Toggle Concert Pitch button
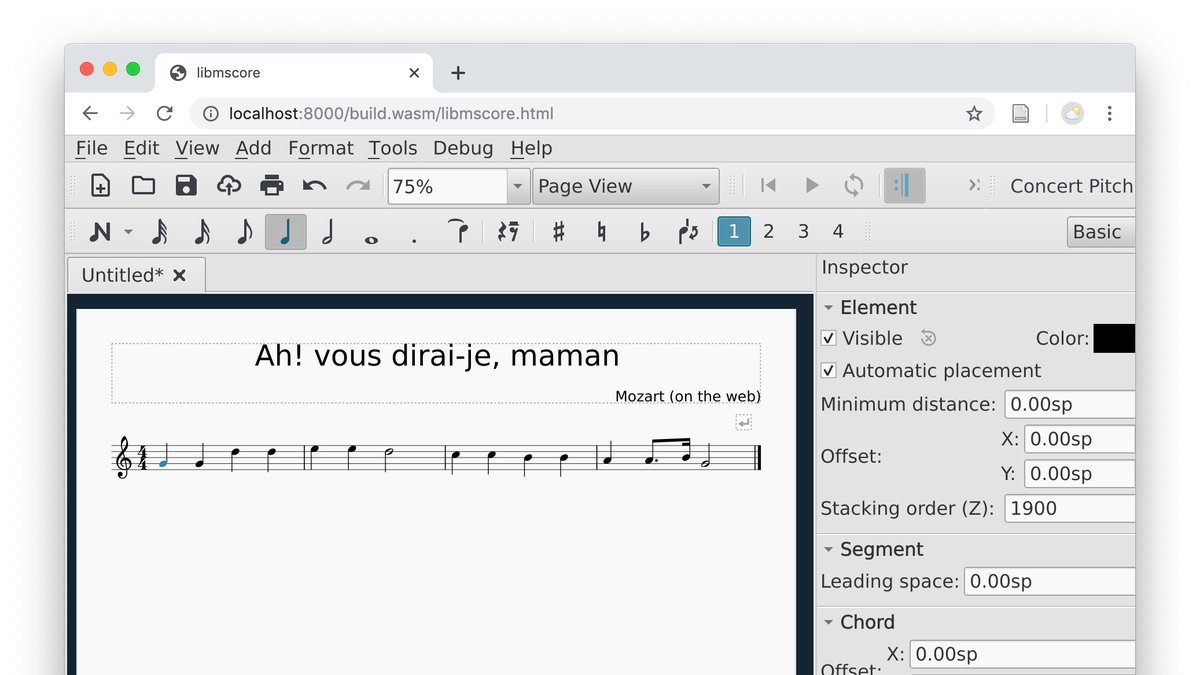Screen dimensions: 1200x675 tap(1070, 186)
